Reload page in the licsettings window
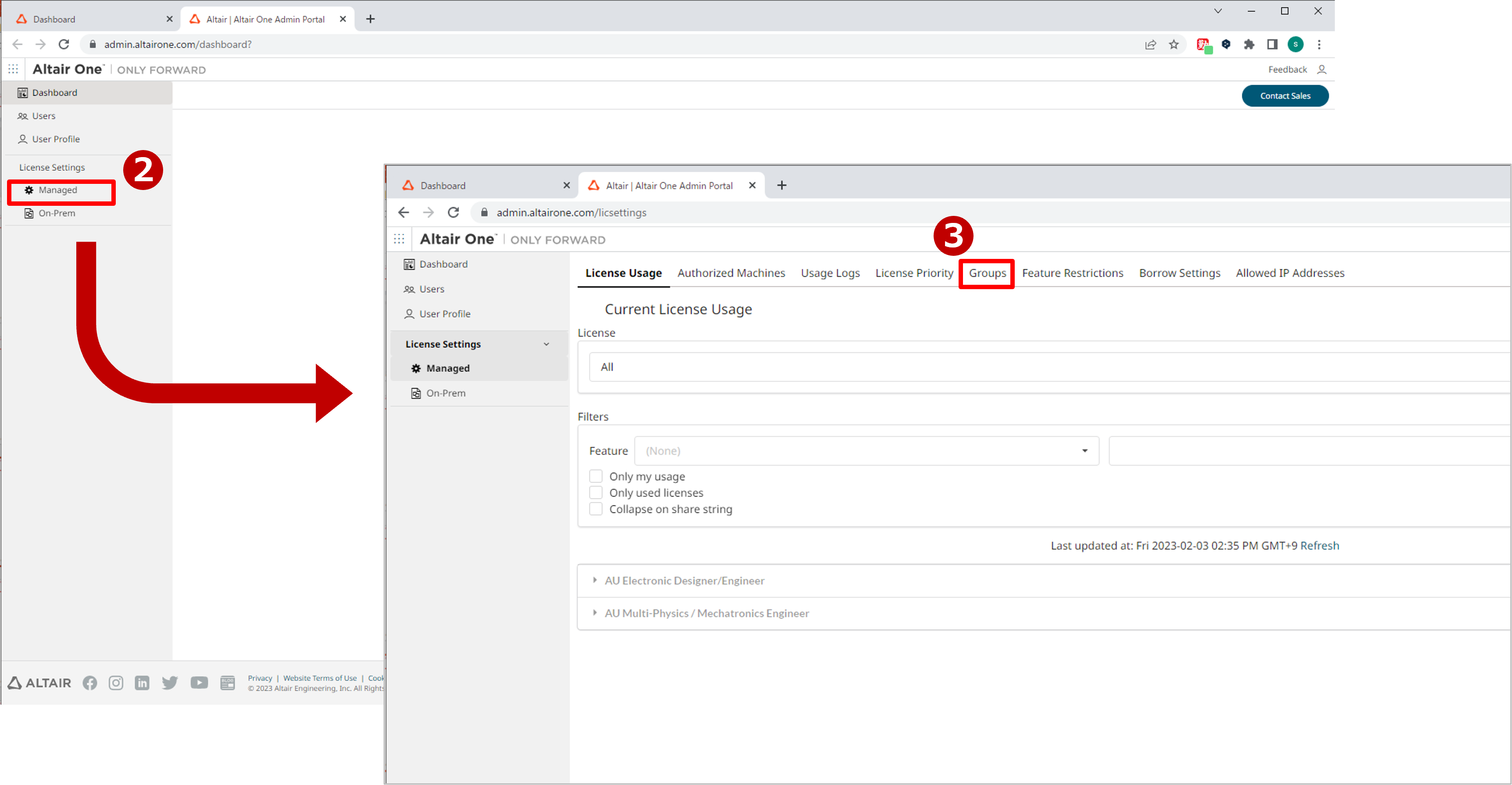The height and width of the screenshot is (785, 1512). click(453, 212)
